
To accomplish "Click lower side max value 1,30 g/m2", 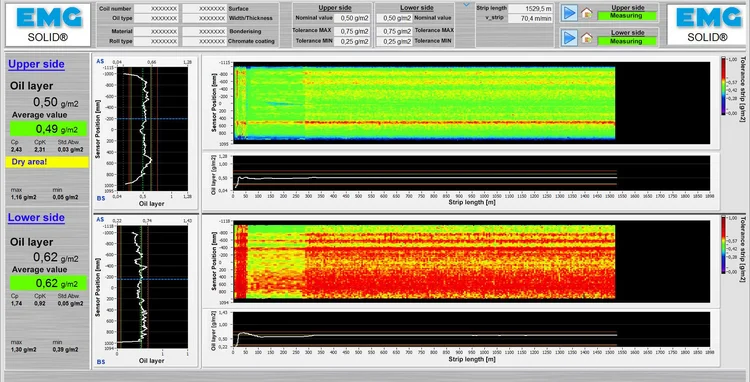I will pos(23,349).
